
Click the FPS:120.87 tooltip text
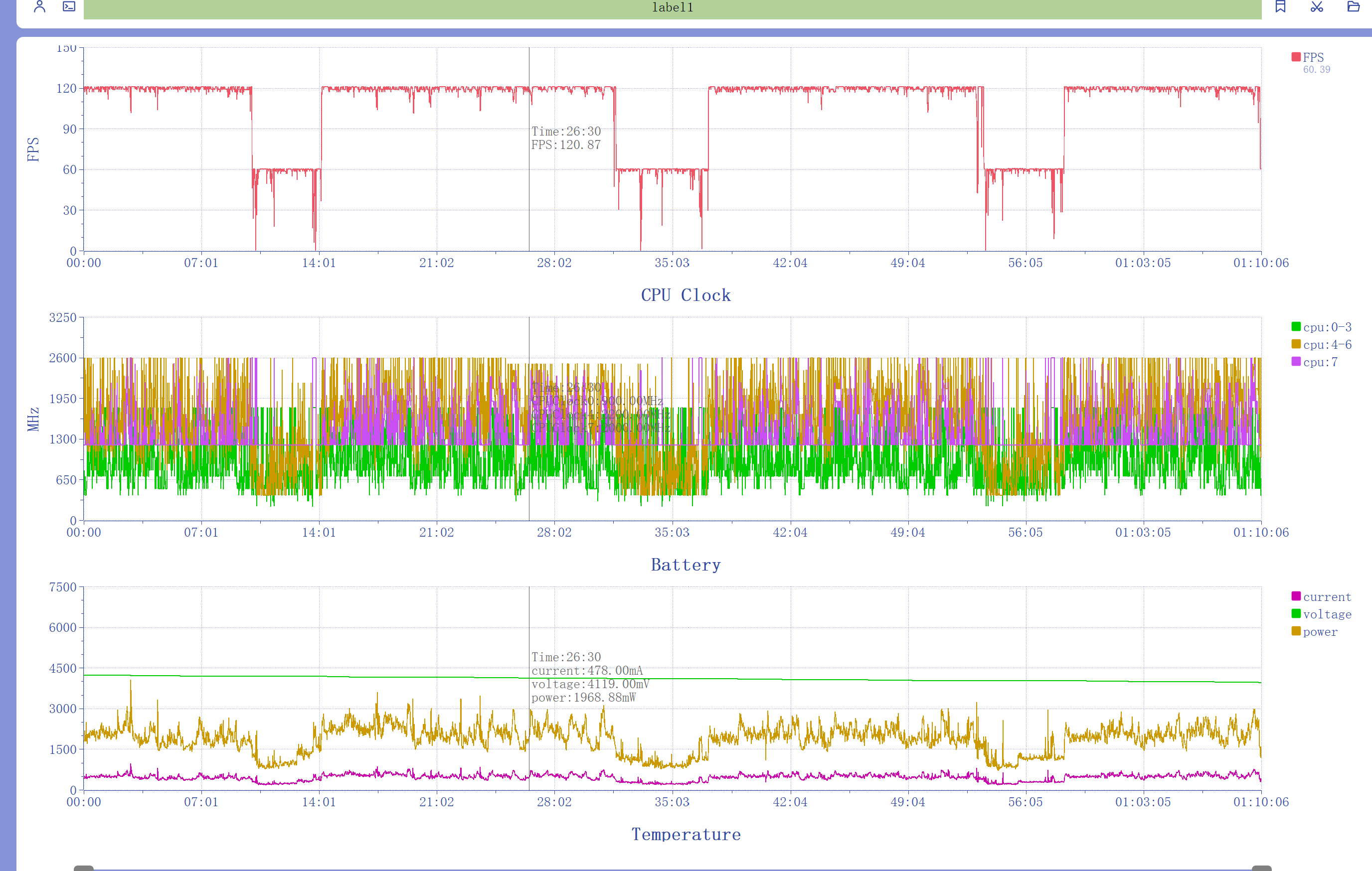[566, 145]
